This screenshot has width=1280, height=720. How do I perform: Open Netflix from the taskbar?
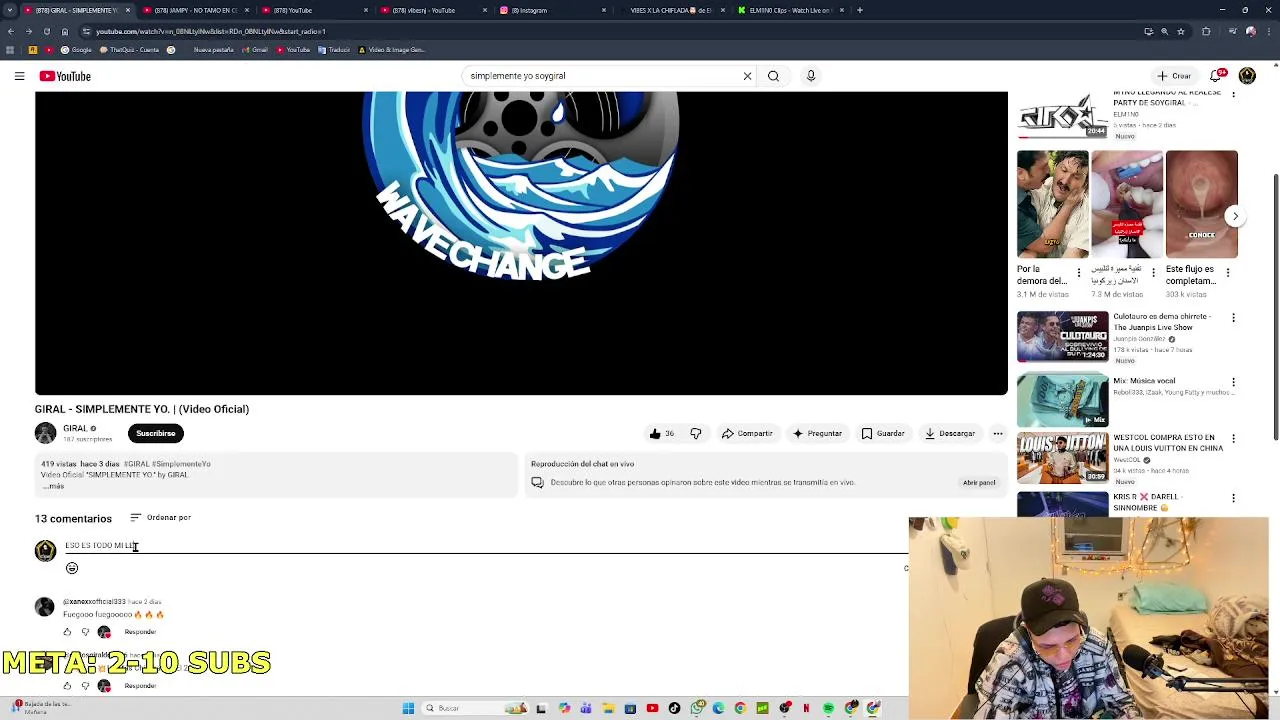(806, 708)
